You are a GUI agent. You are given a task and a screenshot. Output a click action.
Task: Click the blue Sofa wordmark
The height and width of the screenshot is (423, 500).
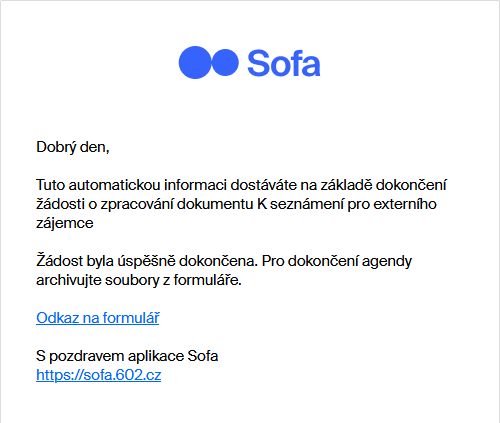click(x=284, y=63)
